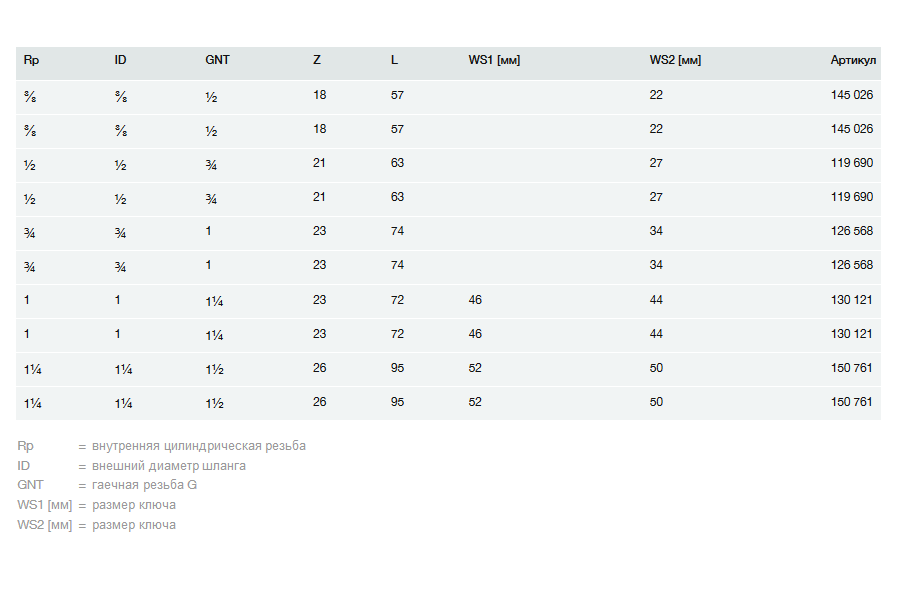Click the legend text 'внешний диаметр шланга'

click(168, 466)
